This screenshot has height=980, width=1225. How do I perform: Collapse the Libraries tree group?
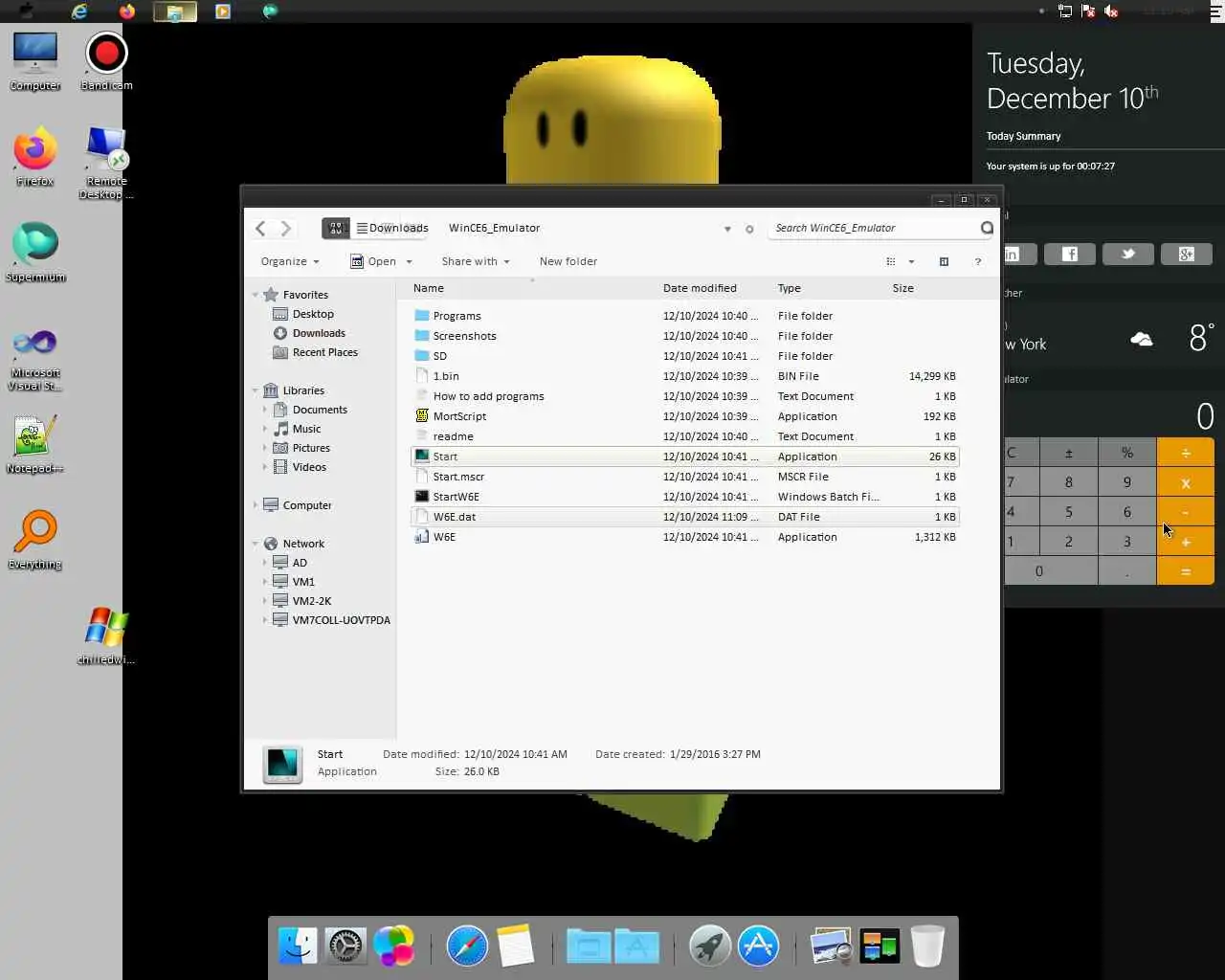click(256, 390)
